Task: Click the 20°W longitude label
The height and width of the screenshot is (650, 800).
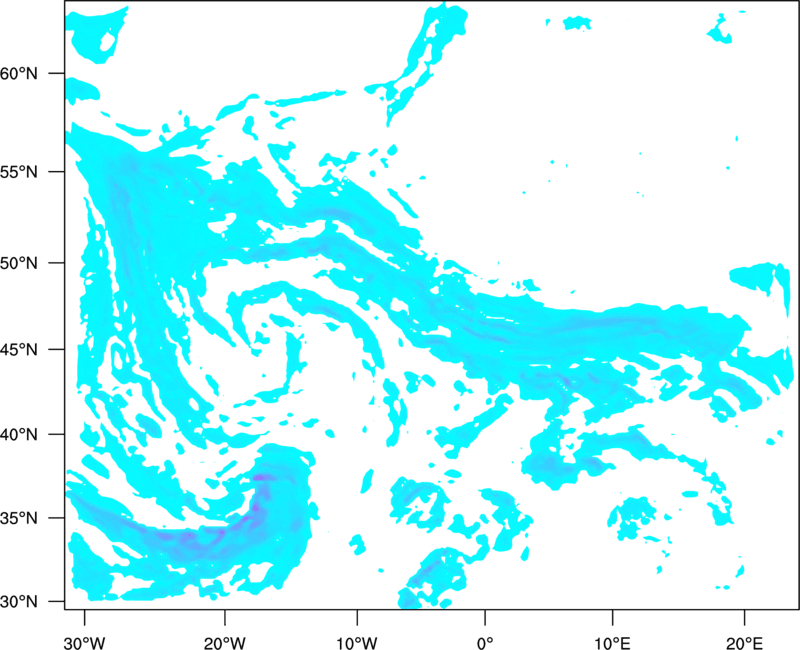Action: coord(224,643)
